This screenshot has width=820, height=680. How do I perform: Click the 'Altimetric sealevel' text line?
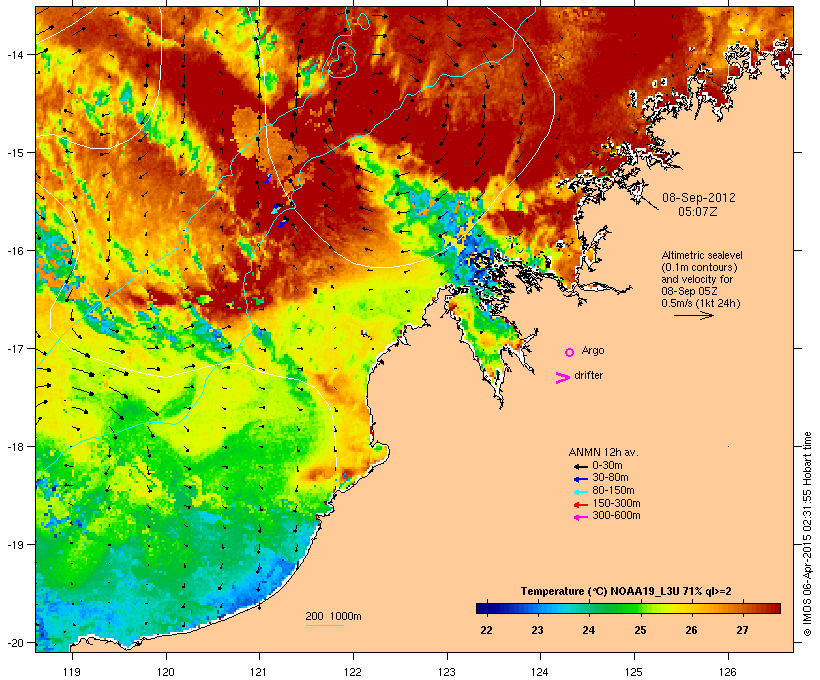[x=702, y=255]
